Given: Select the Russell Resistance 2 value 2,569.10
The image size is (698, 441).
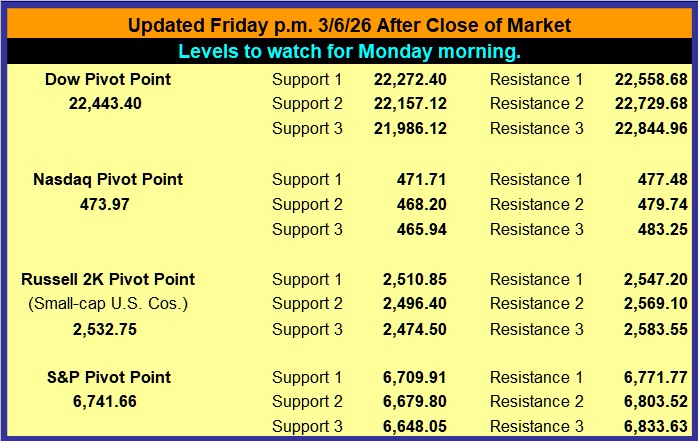Looking at the screenshot, I should click(656, 303).
